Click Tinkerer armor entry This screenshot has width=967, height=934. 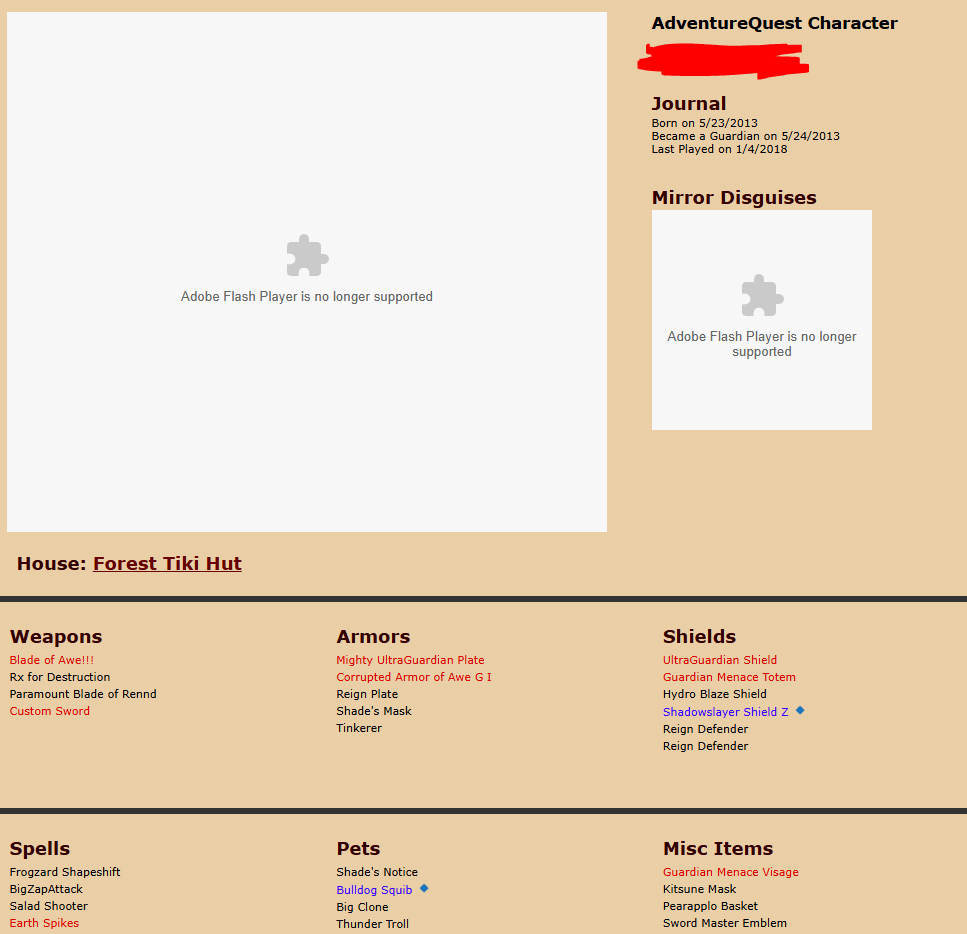pyautogui.click(x=359, y=728)
